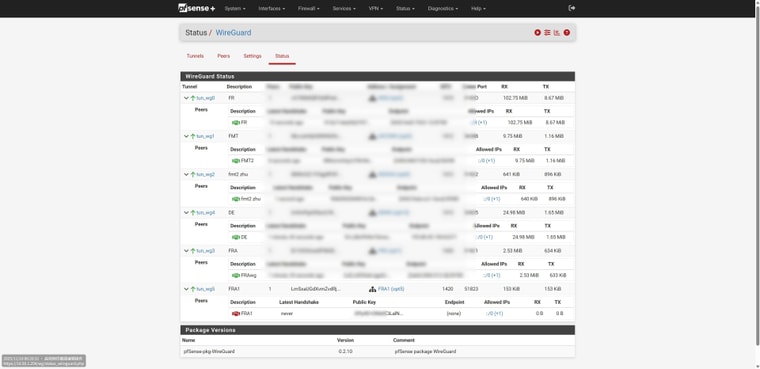Click the 51823 listen port of tun_wg5
This screenshot has width=760, height=369.
tap(471, 289)
